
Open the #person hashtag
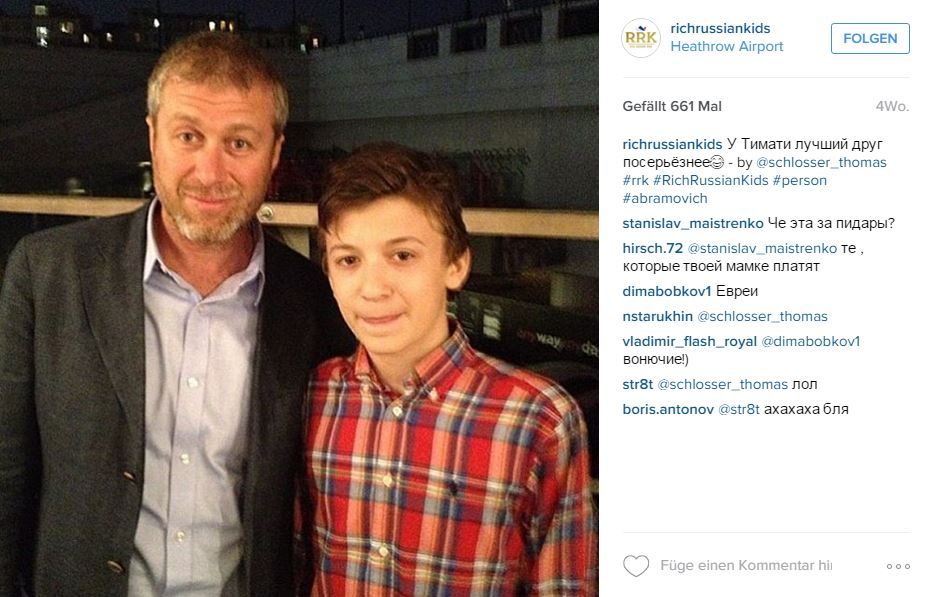(800, 180)
